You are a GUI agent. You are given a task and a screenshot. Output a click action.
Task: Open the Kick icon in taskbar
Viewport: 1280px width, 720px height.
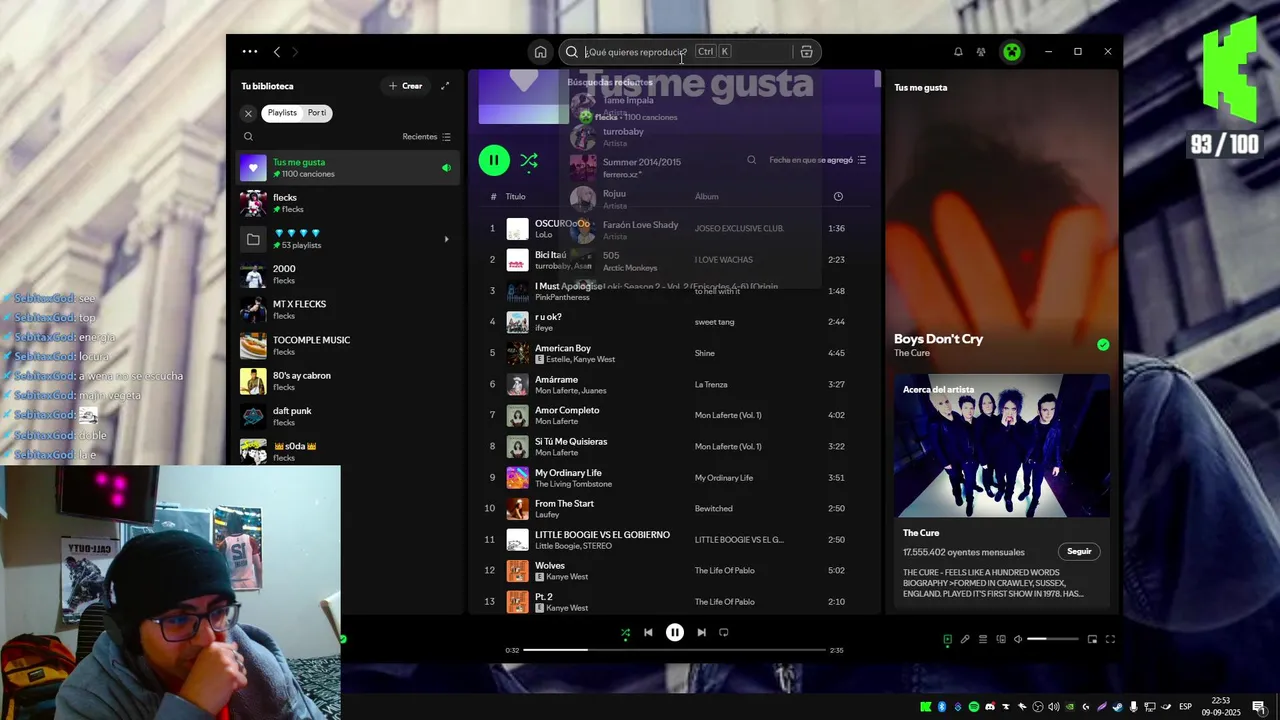pos(925,707)
